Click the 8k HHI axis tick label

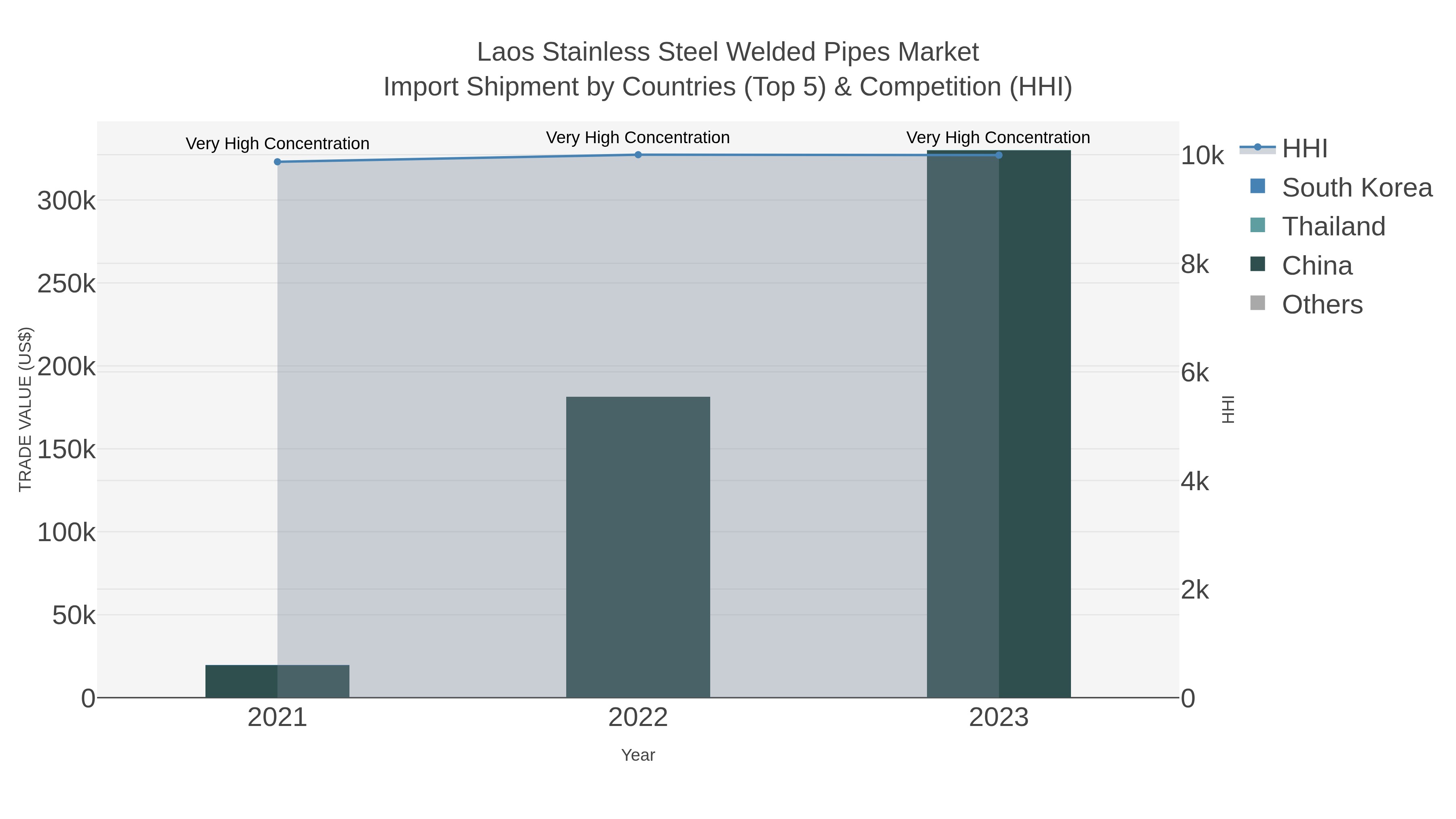pyautogui.click(x=1195, y=264)
